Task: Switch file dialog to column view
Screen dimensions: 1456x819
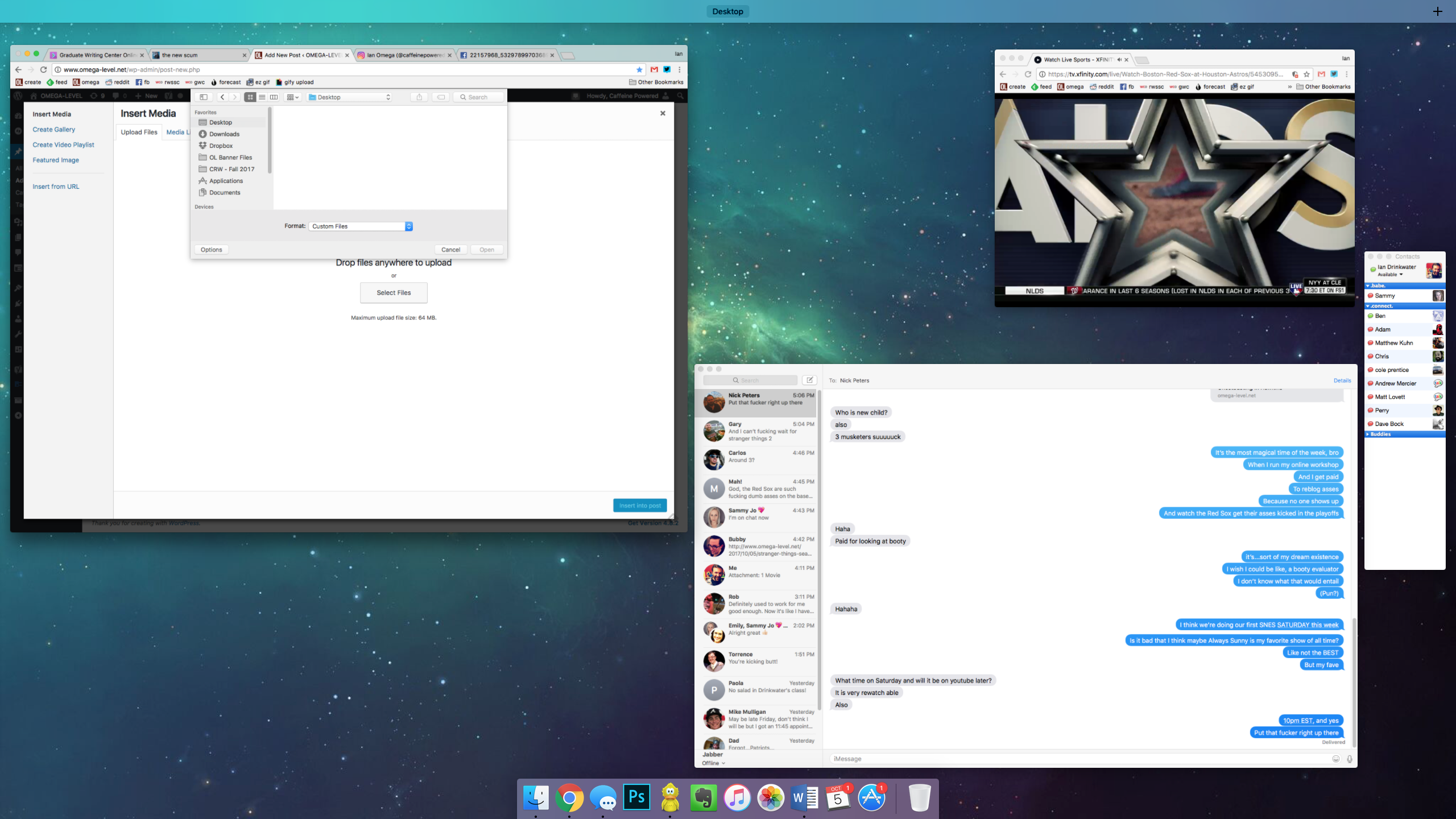Action: pos(274,97)
